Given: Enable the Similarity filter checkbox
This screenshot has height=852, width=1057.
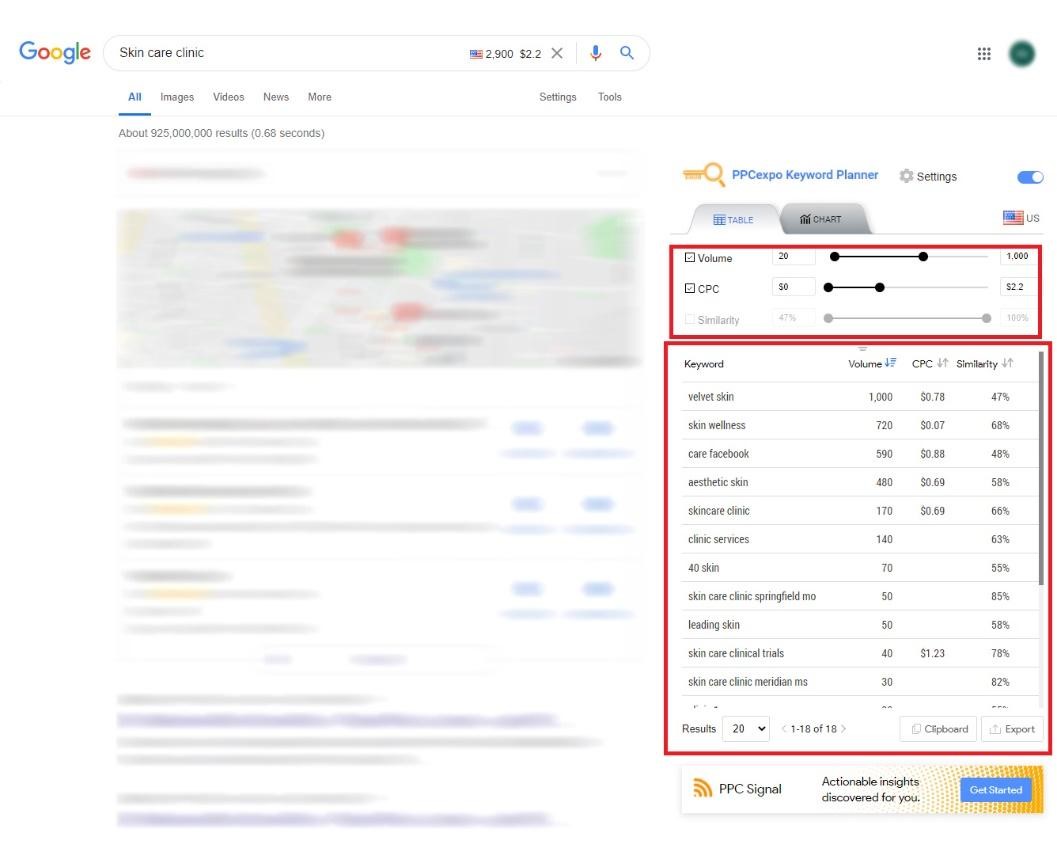Looking at the screenshot, I should (690, 319).
